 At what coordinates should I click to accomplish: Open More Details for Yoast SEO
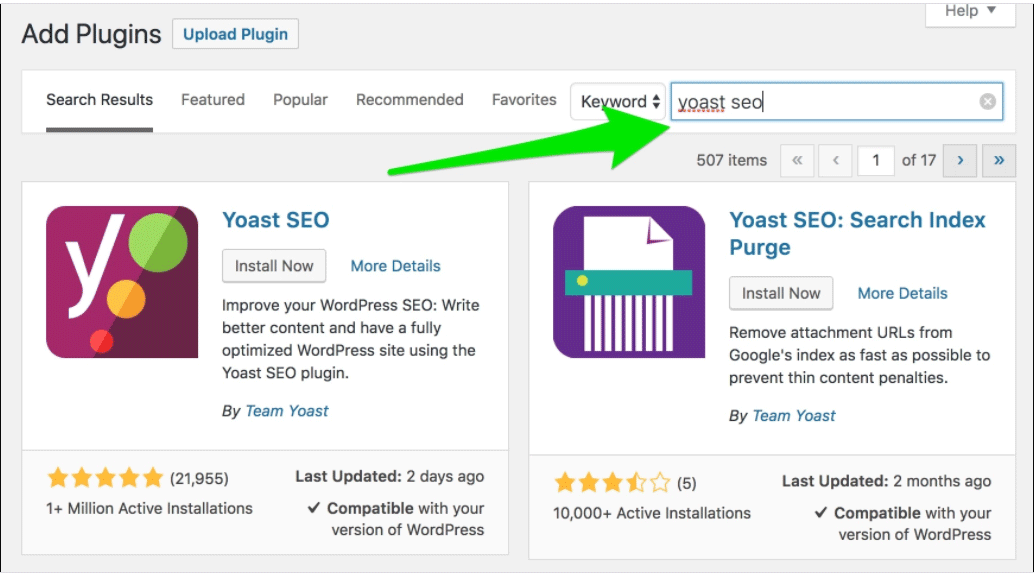pos(395,266)
